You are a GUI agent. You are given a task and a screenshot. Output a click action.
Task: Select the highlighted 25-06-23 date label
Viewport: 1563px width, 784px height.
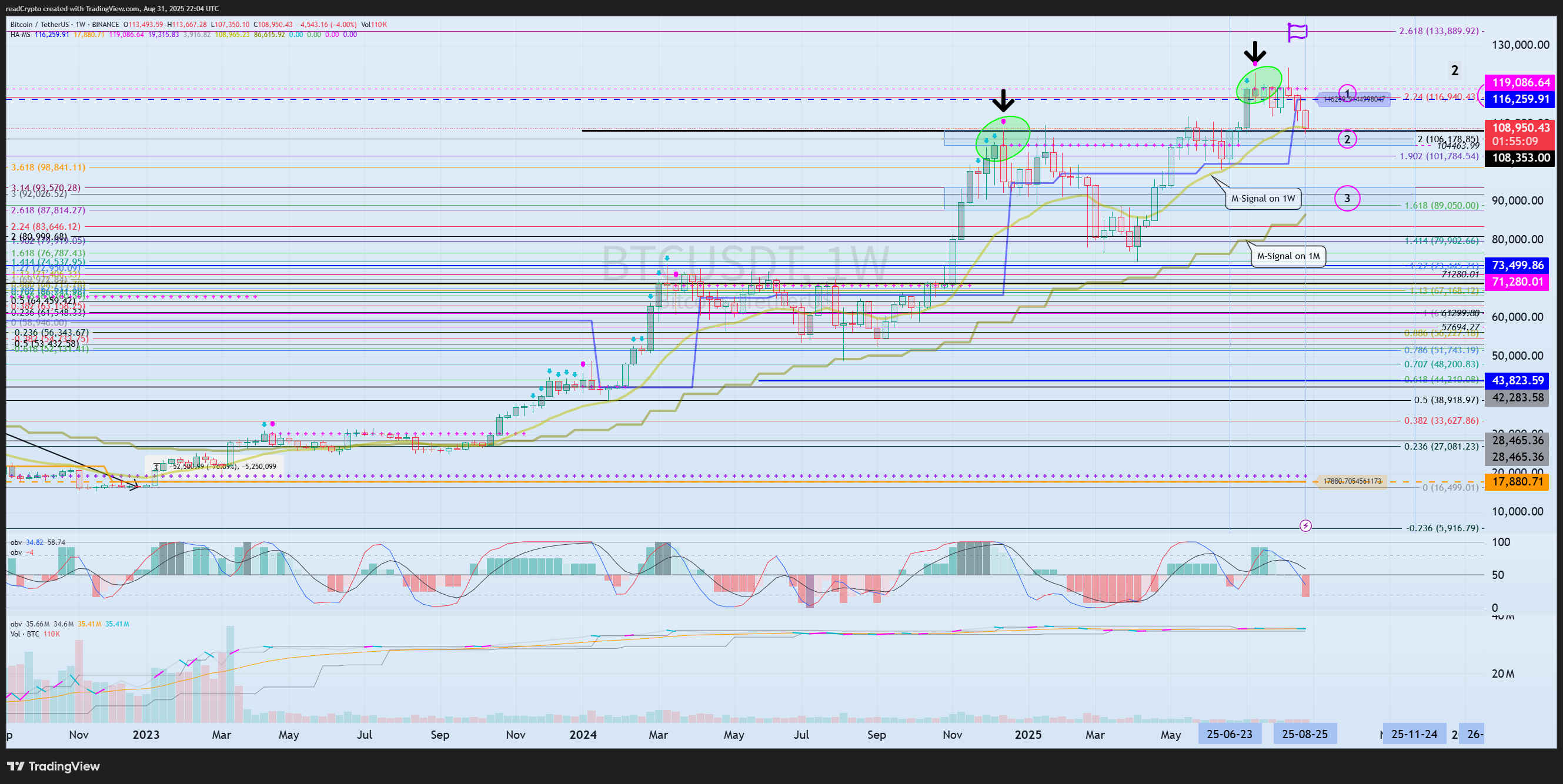(1229, 734)
